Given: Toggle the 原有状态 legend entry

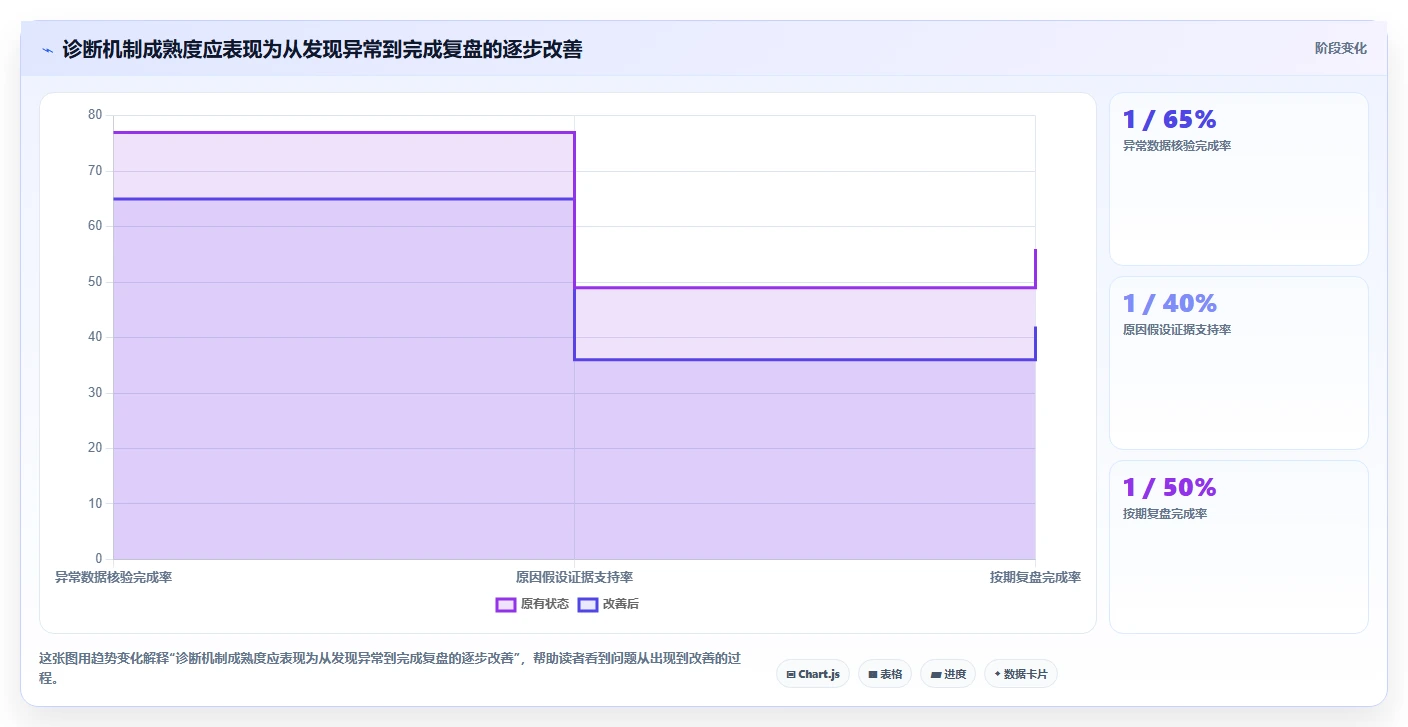Looking at the screenshot, I should tap(532, 604).
